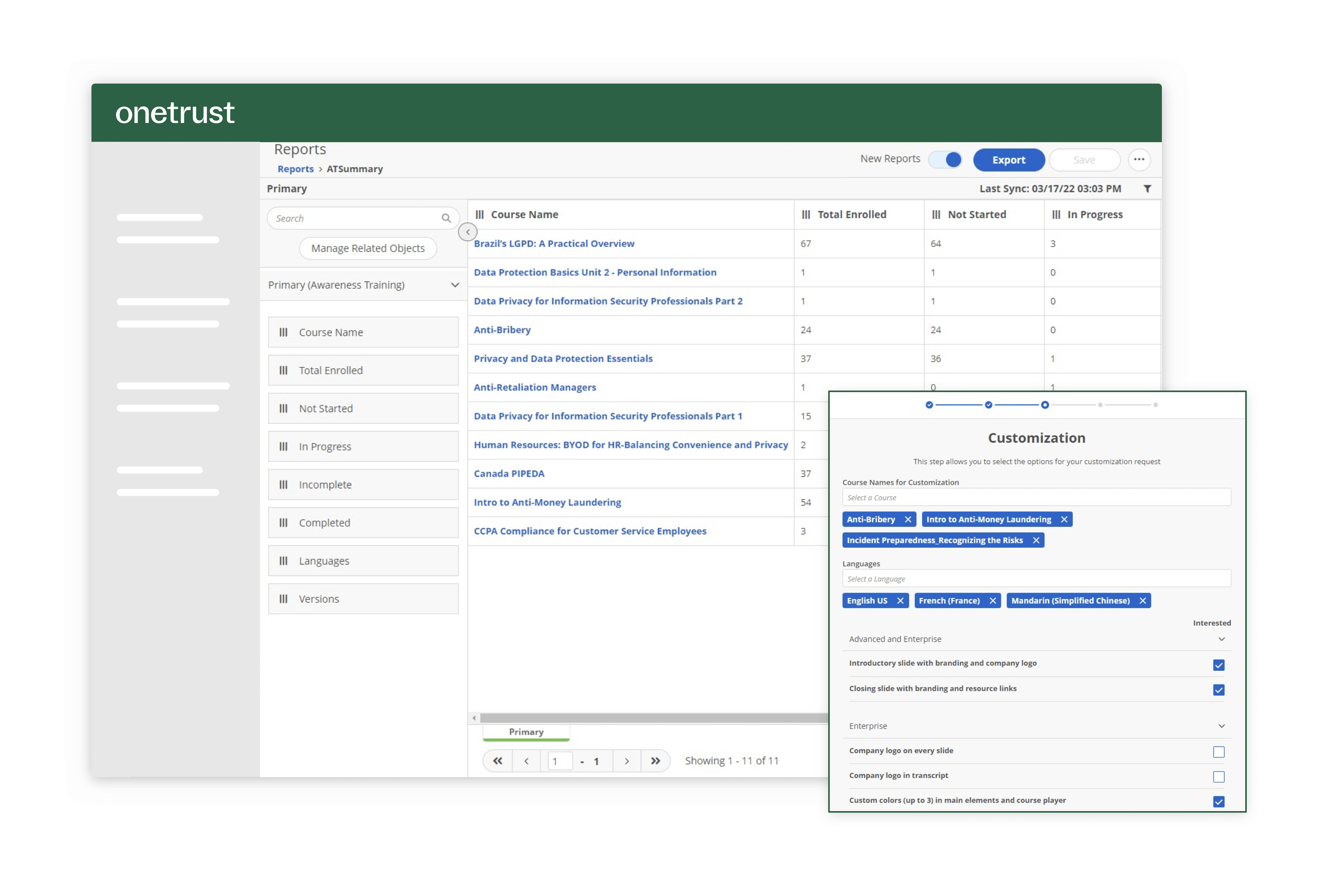Open Anti-Retaliation Managers course link
This screenshot has height=896, width=1338.
(x=534, y=387)
